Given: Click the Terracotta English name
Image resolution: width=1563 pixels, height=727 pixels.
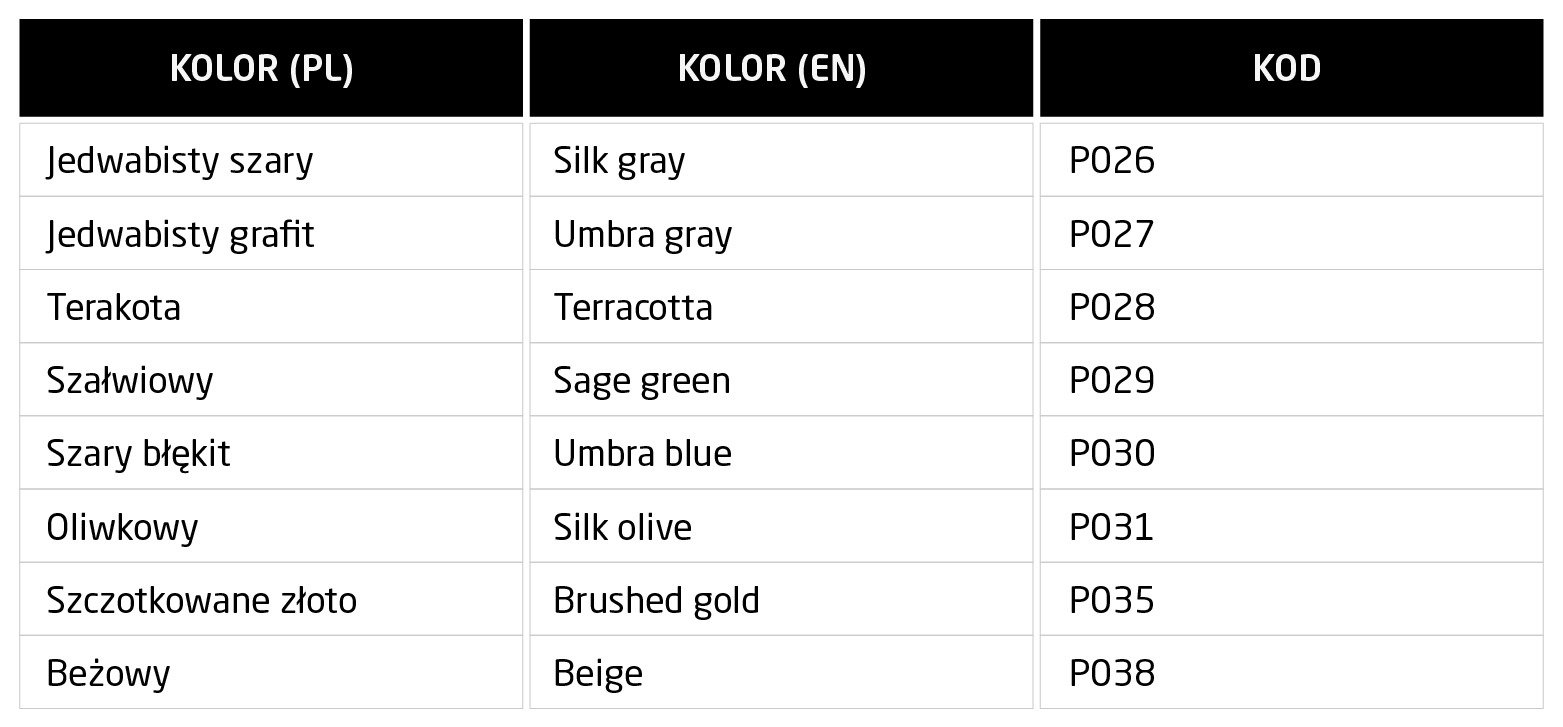Looking at the screenshot, I should 633,308.
